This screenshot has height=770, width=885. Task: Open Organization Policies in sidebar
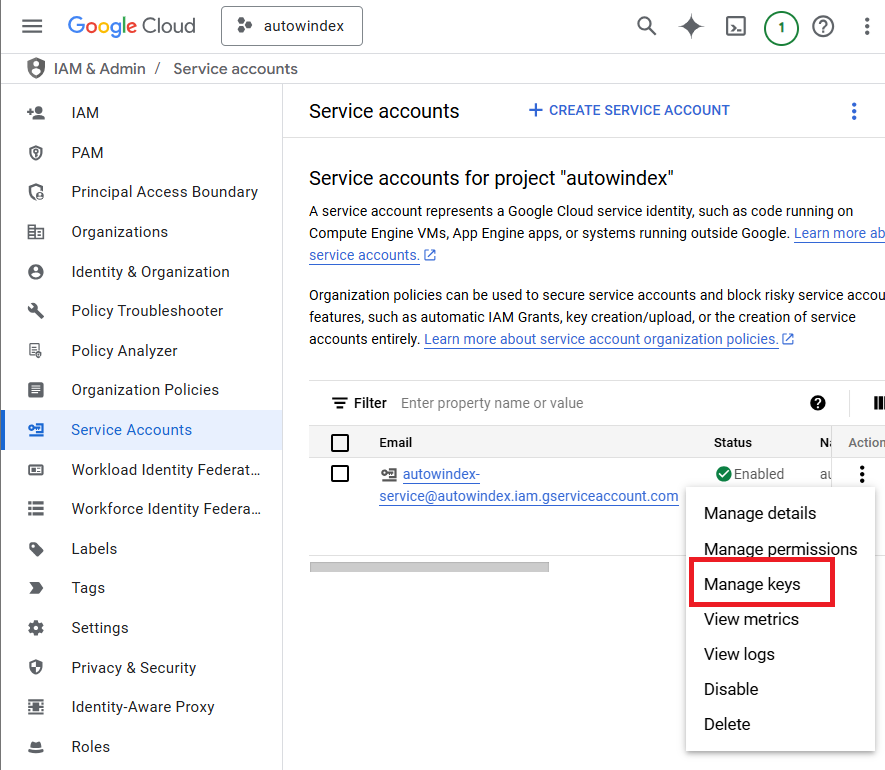(142, 390)
